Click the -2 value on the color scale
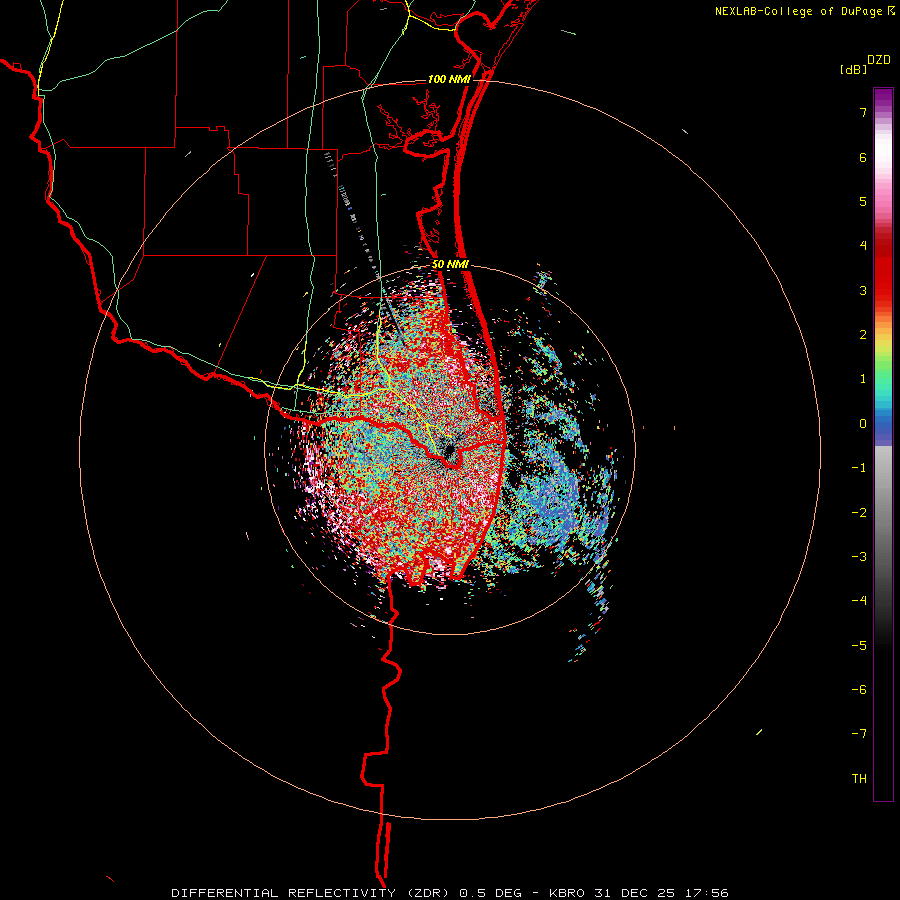Screen dimensions: 900x900 click(x=859, y=512)
